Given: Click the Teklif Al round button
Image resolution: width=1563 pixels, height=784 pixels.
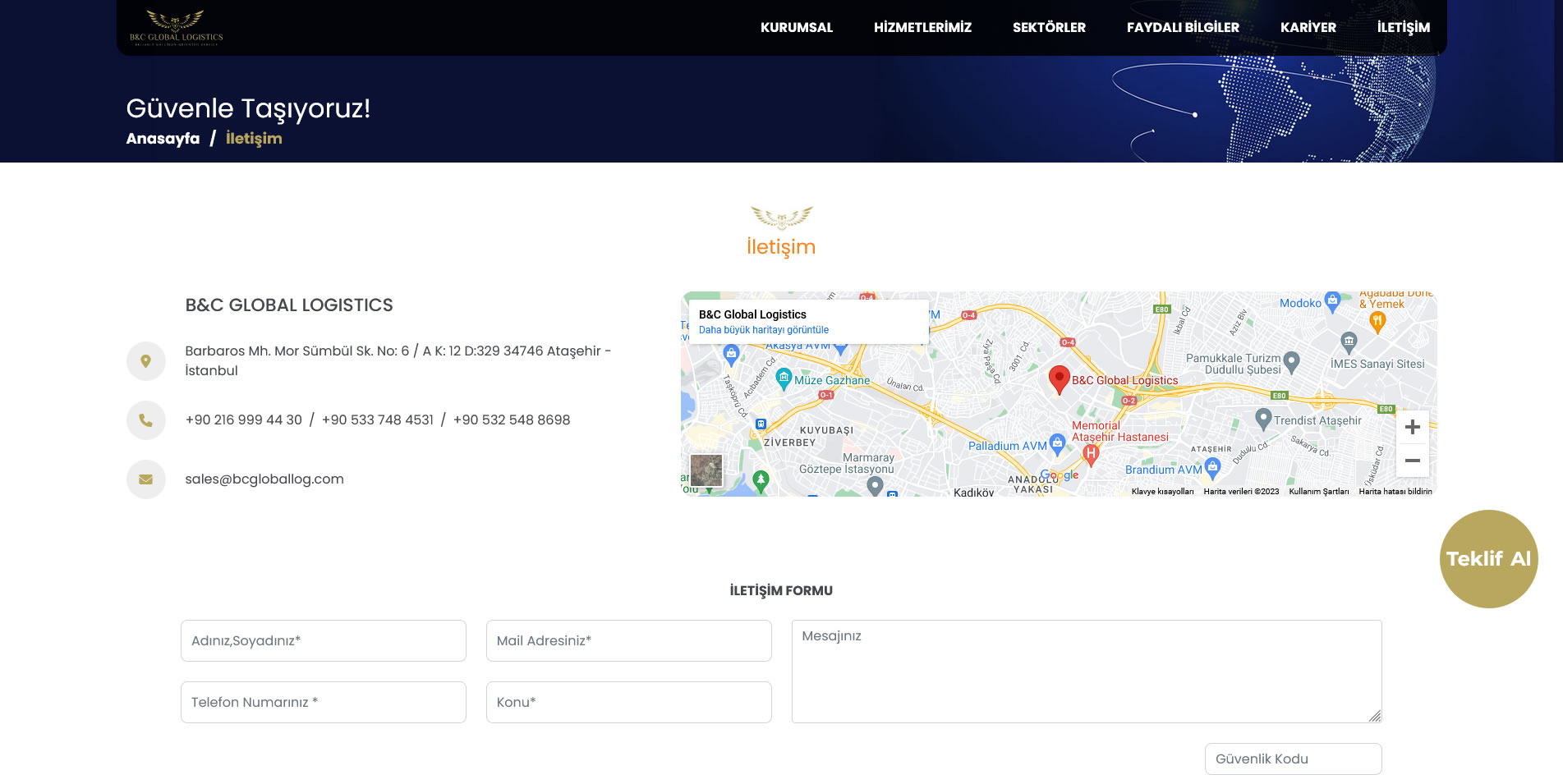Looking at the screenshot, I should pos(1488,559).
